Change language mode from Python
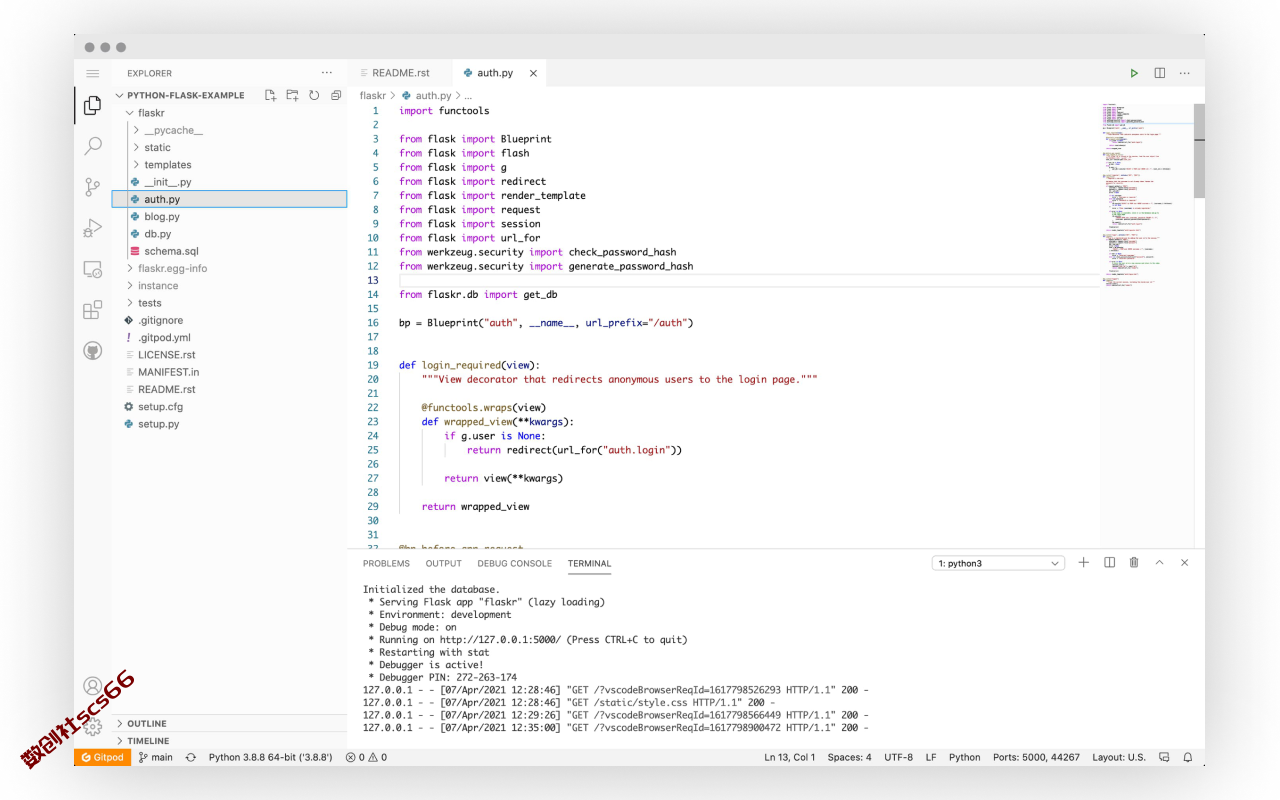Screen dimensions: 1280x800 coord(964,757)
